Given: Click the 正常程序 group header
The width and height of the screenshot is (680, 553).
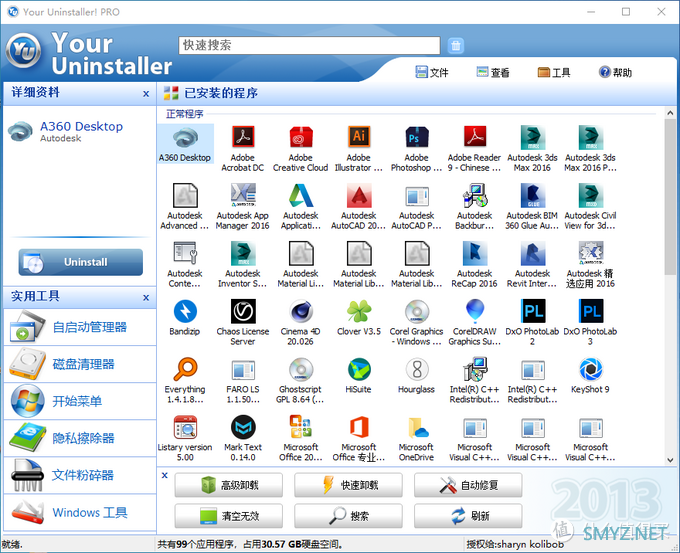Looking at the screenshot, I should [185, 114].
